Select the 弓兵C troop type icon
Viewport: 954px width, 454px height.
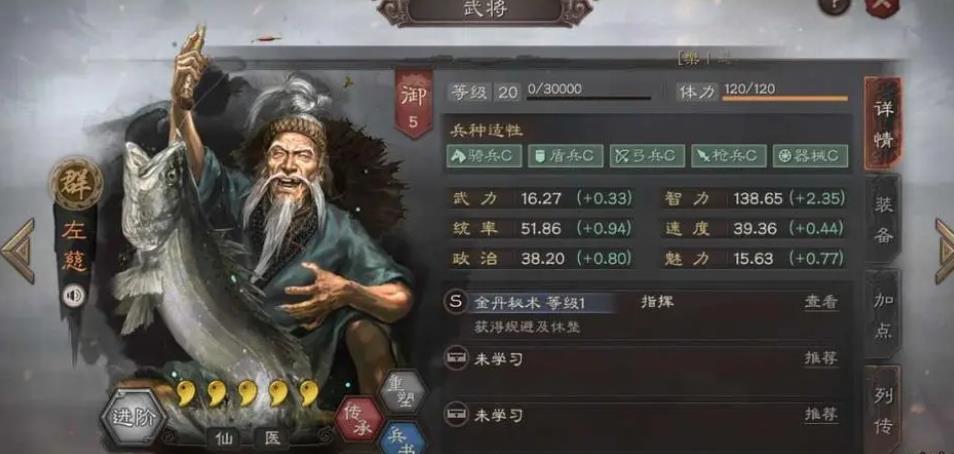pyautogui.click(x=647, y=156)
